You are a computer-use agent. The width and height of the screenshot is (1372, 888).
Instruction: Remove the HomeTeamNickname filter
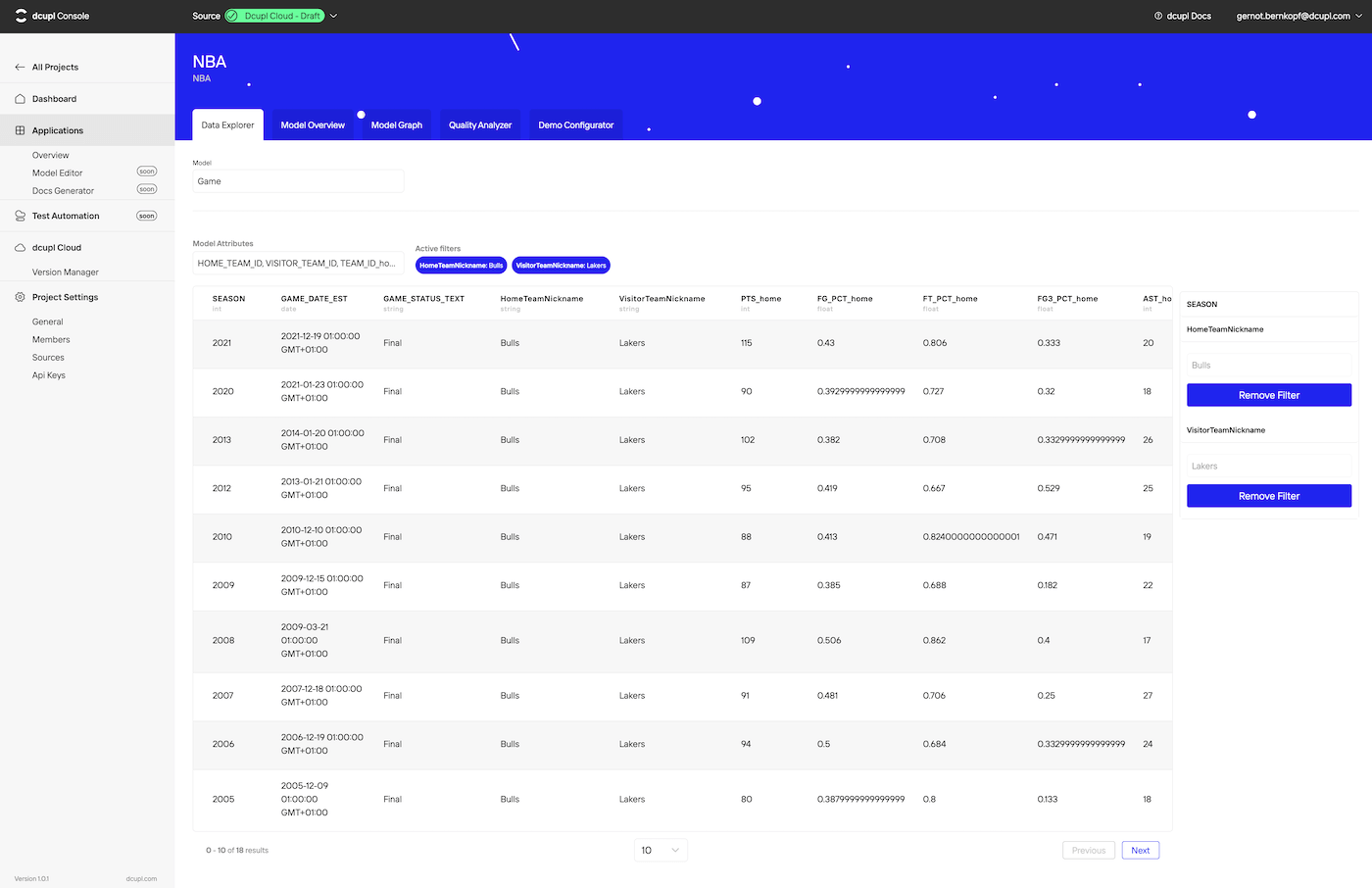1269,395
